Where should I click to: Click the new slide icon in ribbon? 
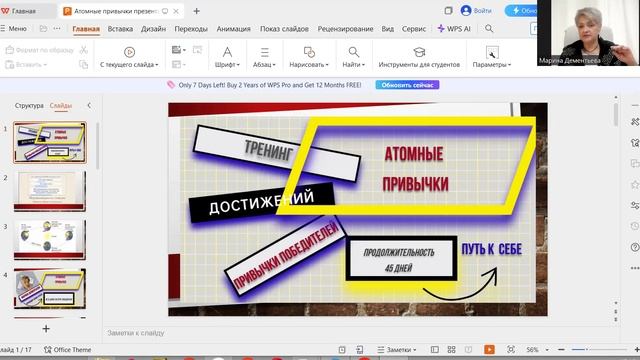[177, 50]
